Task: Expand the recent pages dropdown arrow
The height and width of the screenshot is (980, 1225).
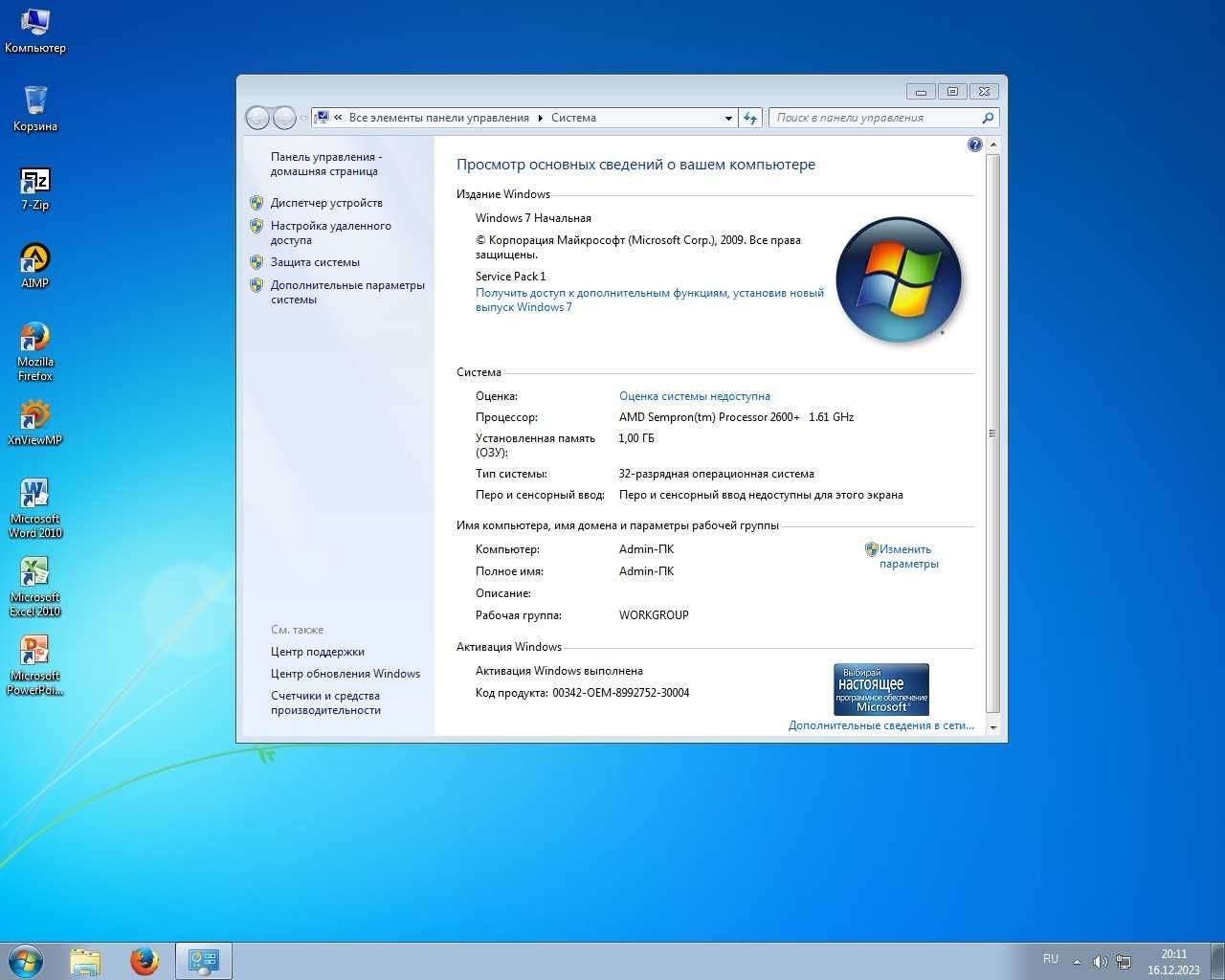Action: click(304, 119)
